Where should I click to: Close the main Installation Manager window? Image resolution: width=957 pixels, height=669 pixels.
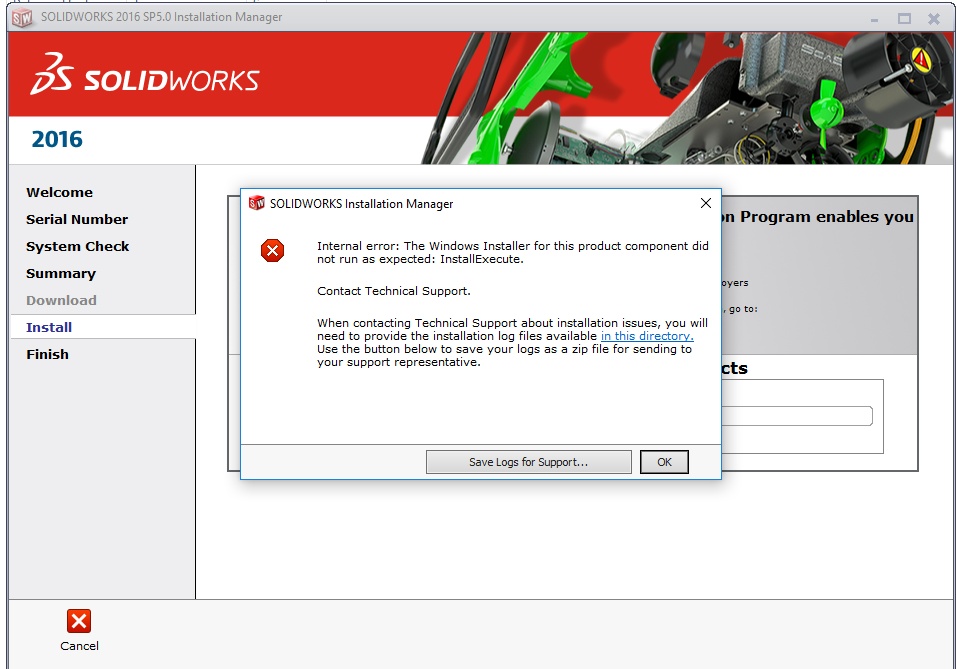point(934,19)
